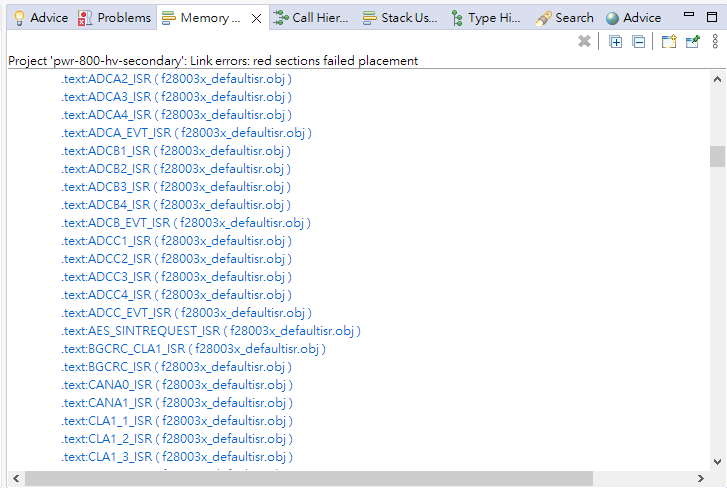Click the scroll down arrow of the list
The width and height of the screenshot is (727, 488).
717,462
